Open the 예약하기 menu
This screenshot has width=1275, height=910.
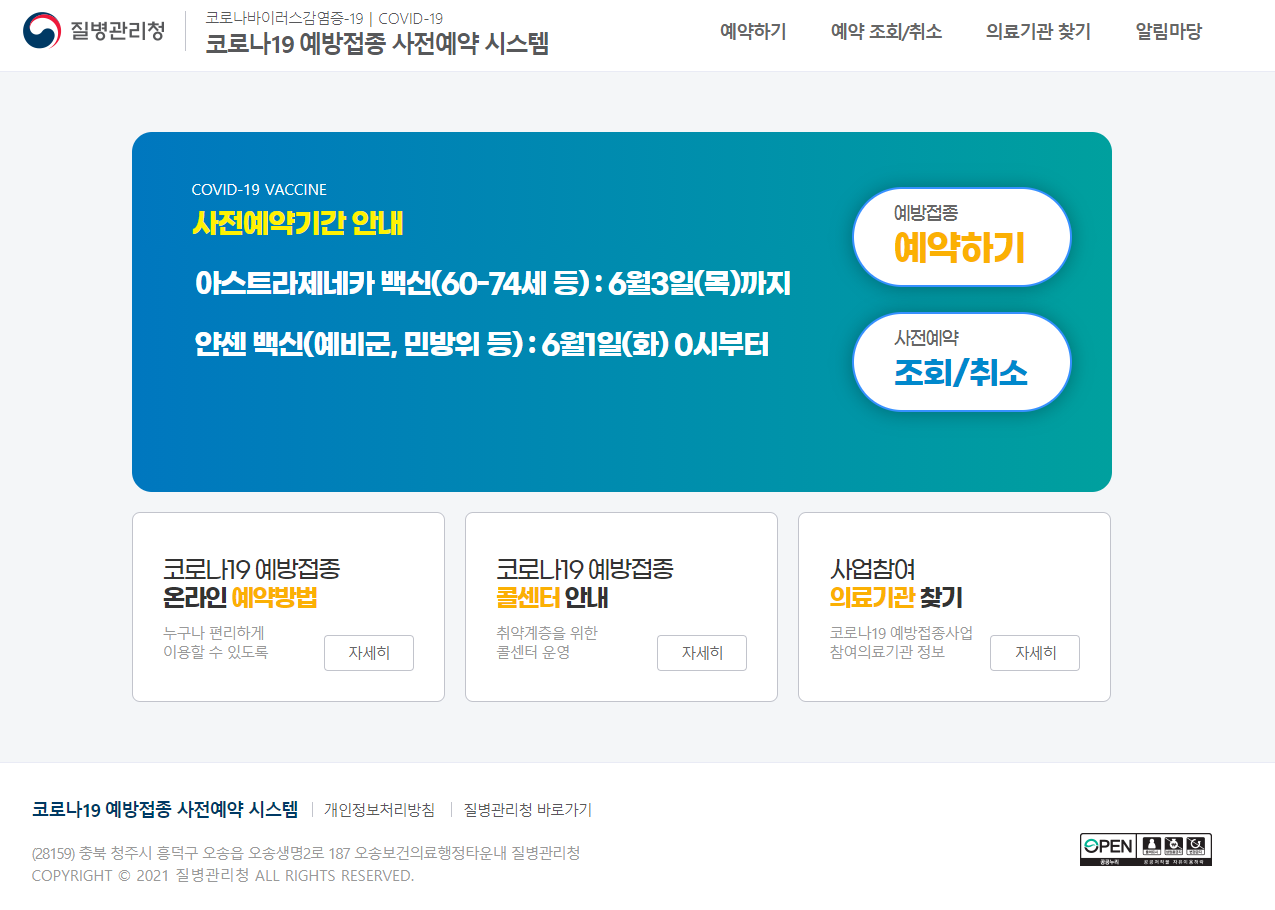pos(753,31)
